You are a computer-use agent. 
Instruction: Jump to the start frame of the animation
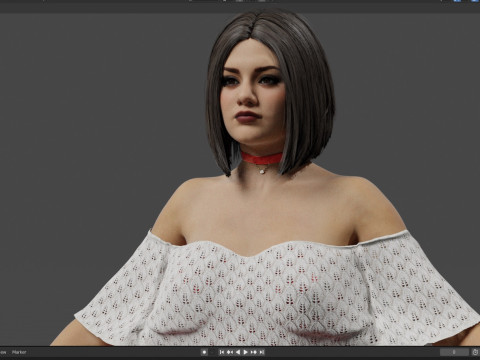222,352
